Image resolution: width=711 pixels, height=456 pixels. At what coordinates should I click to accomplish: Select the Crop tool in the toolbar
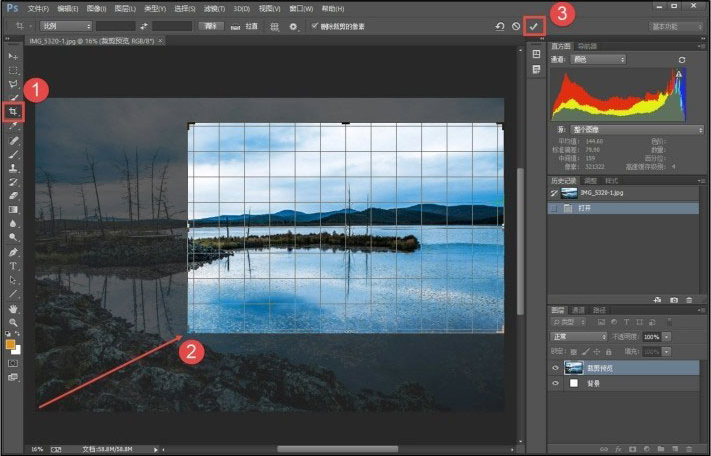[12, 112]
